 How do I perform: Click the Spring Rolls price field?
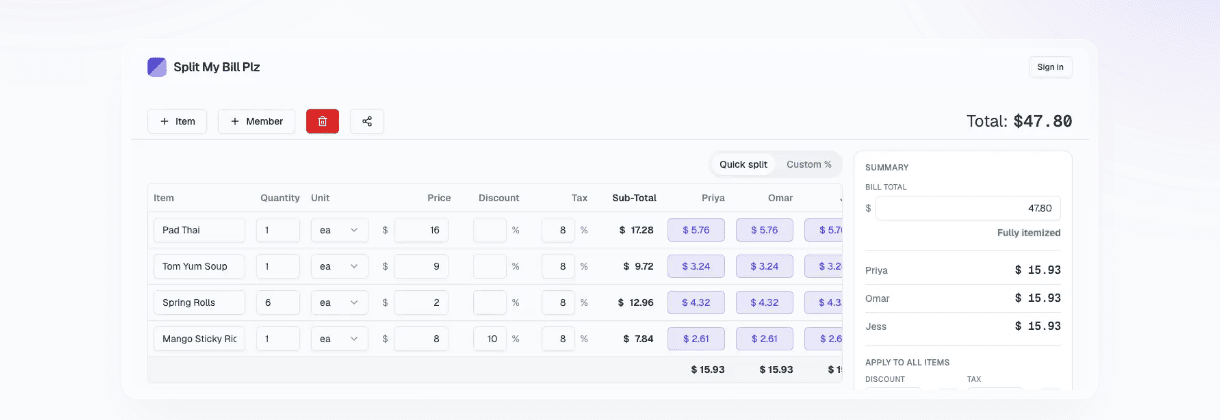tap(421, 302)
